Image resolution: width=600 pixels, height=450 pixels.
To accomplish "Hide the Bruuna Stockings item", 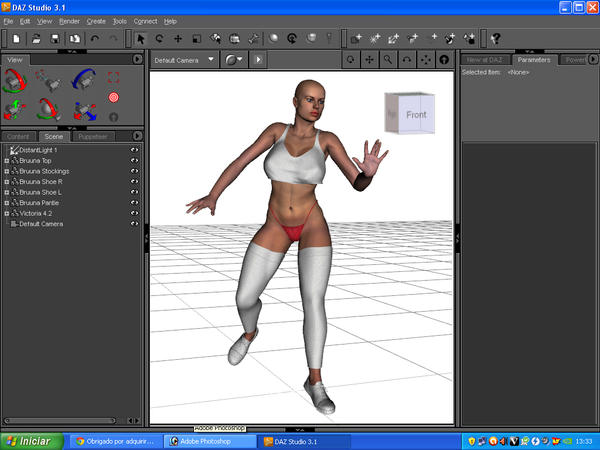I will tap(134, 171).
